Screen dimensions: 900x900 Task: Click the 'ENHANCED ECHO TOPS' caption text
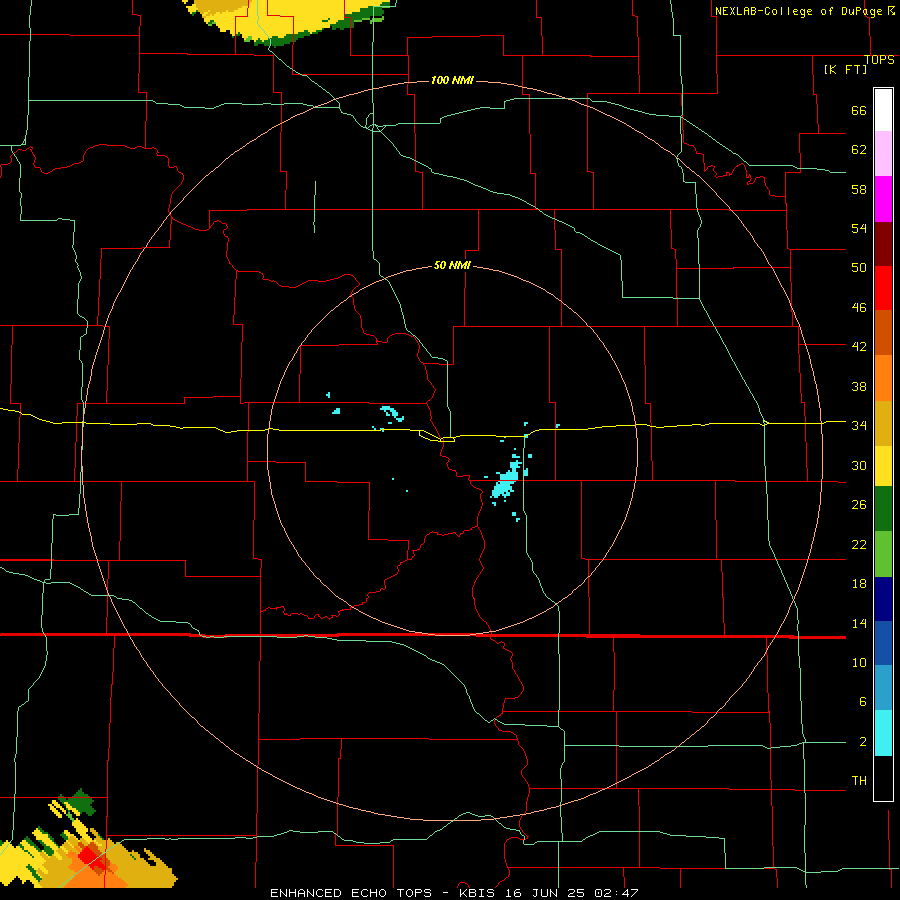(351, 893)
